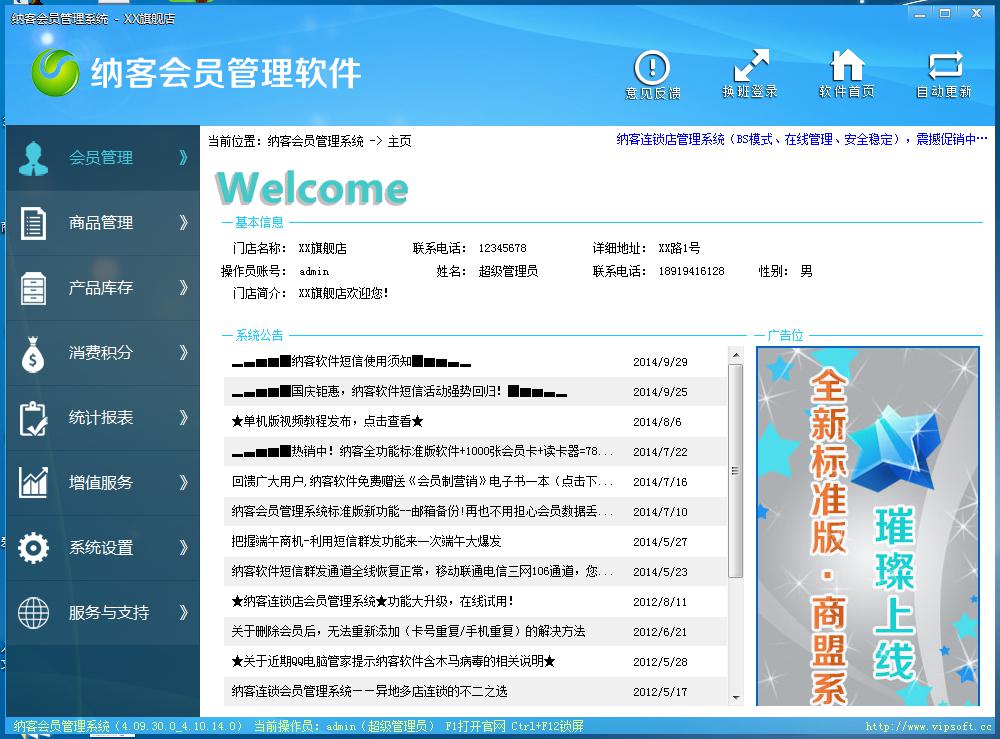Click the 全新标准版 advertisement banner
Image resolution: width=1000 pixels, height=739 pixels.
coord(867,527)
